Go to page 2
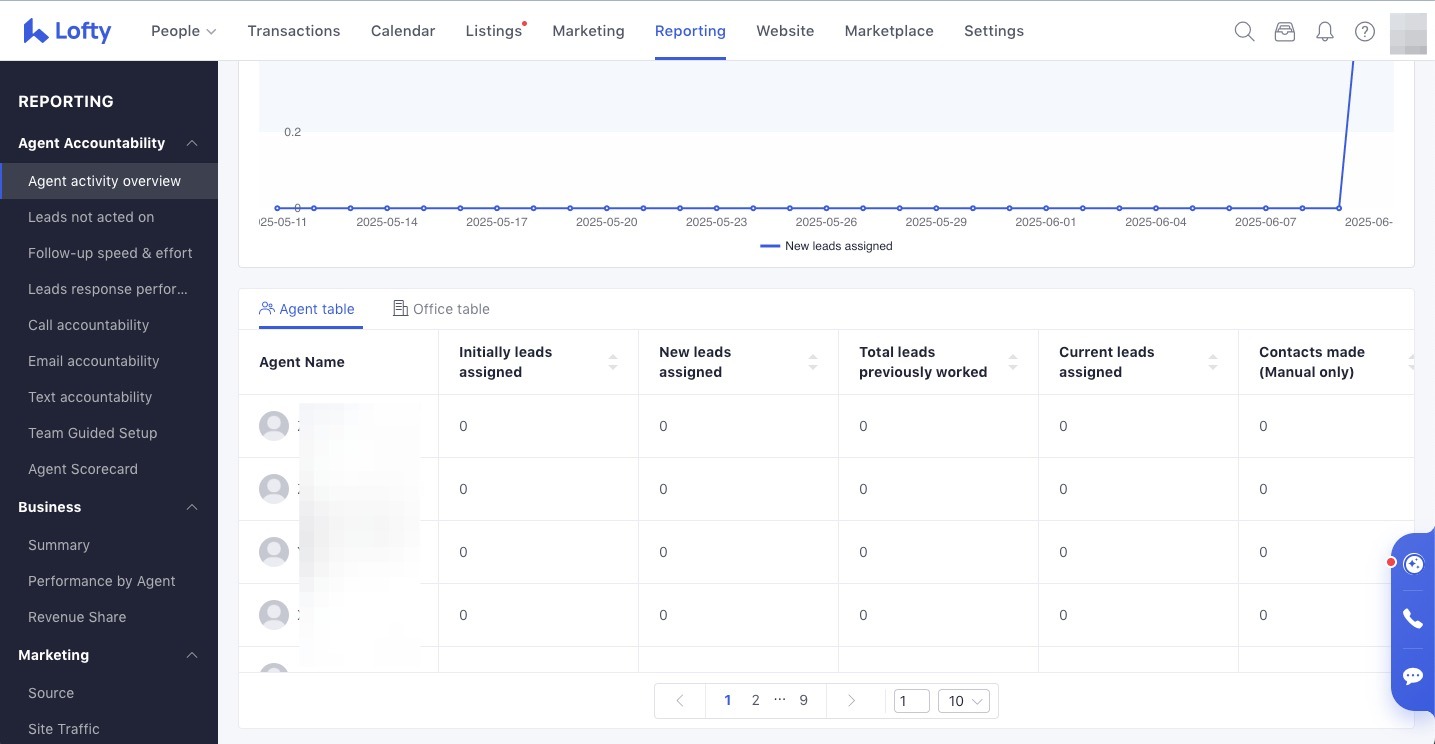This screenshot has width=1435, height=744. (756, 700)
